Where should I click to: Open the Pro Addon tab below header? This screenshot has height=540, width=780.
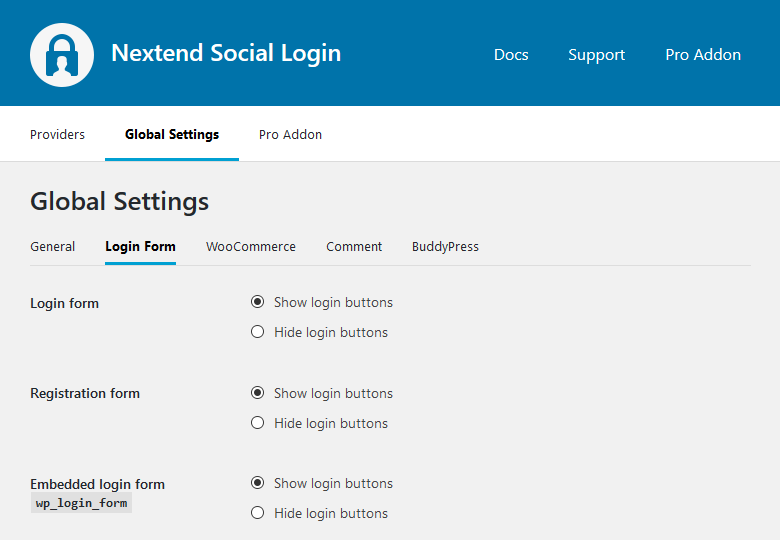point(290,134)
